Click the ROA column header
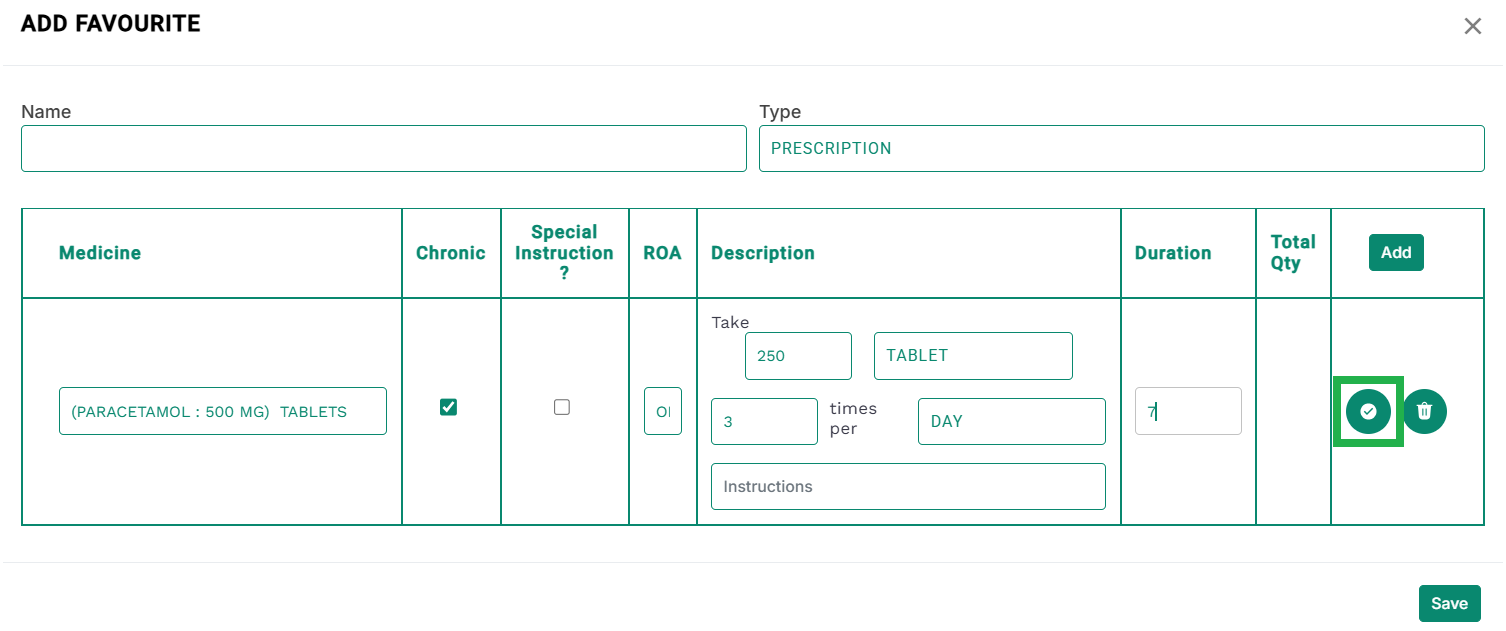 662,253
